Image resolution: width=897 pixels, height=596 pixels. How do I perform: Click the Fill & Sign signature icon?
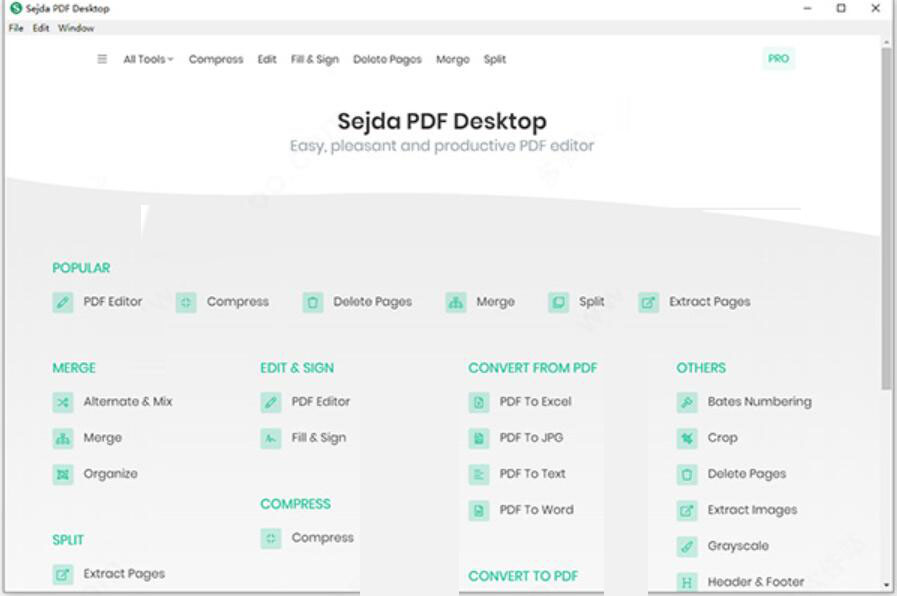click(x=271, y=438)
